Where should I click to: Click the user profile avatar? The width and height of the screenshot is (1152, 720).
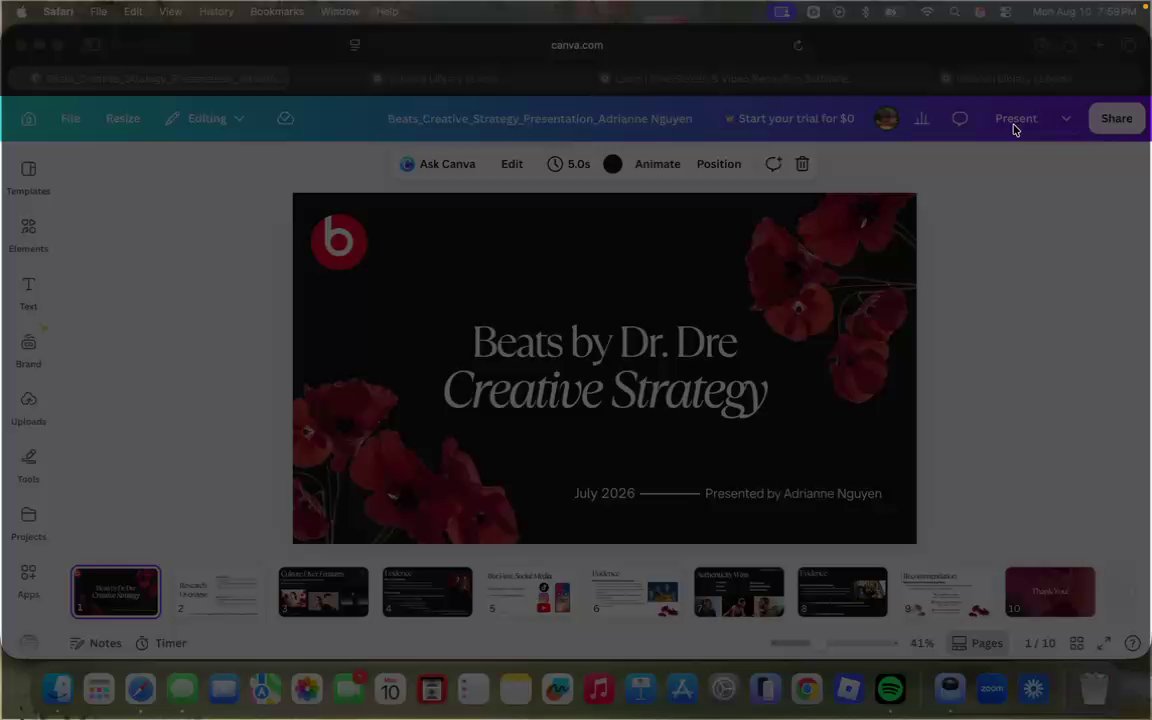[x=887, y=118]
